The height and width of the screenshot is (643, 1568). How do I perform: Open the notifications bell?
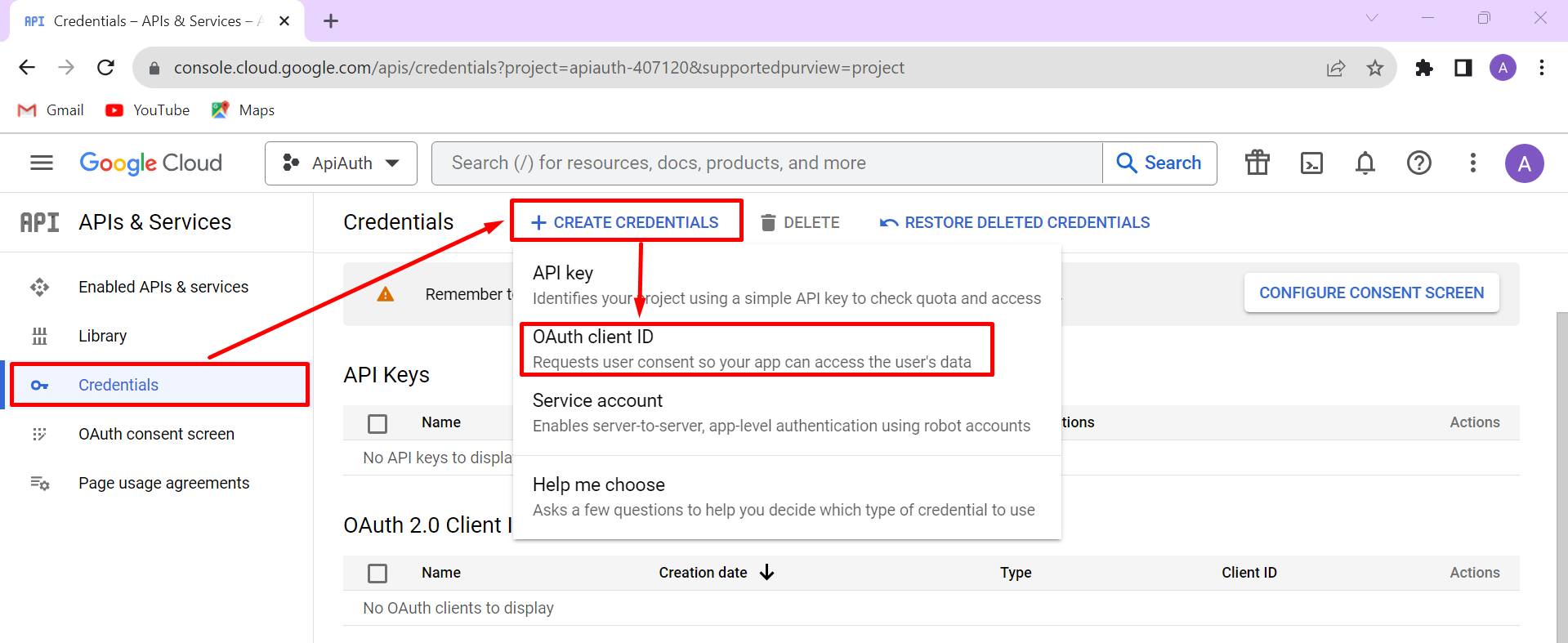pyautogui.click(x=1365, y=163)
